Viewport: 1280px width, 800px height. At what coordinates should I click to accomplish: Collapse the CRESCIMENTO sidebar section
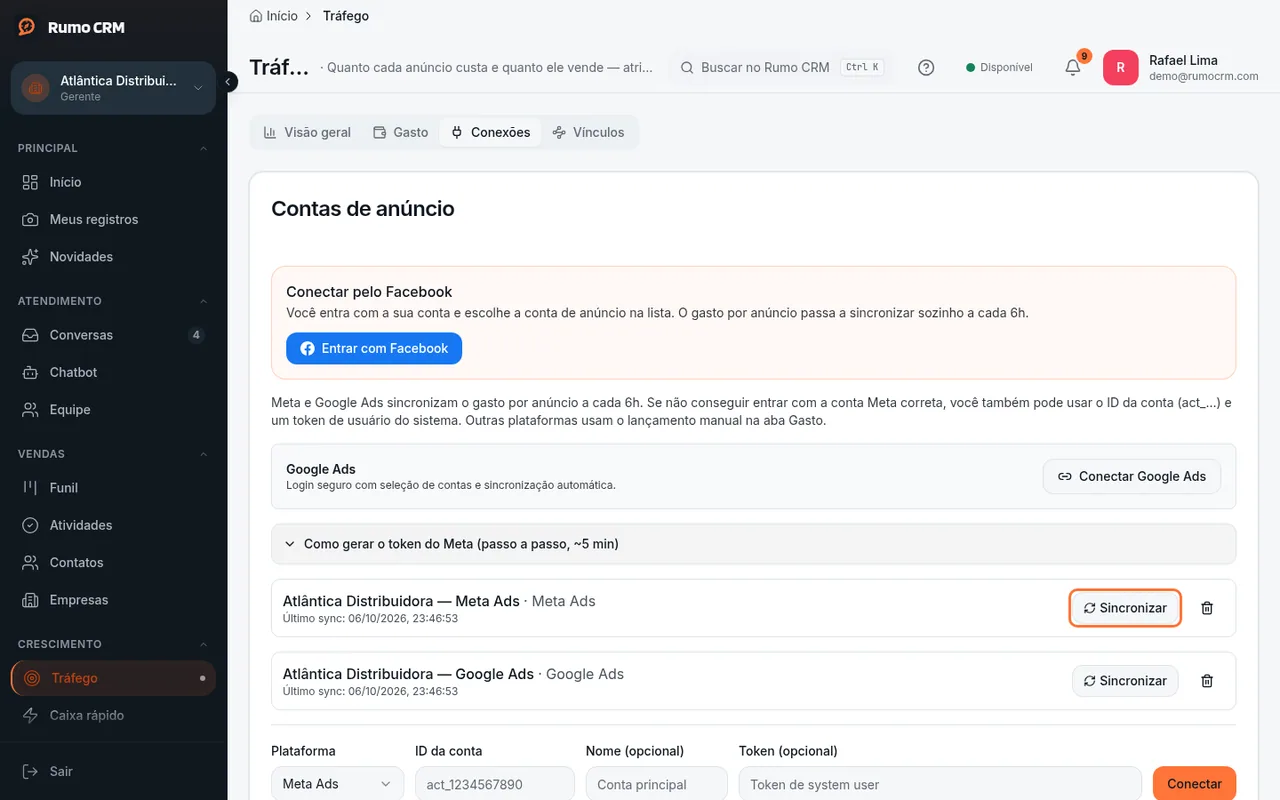pyautogui.click(x=204, y=644)
